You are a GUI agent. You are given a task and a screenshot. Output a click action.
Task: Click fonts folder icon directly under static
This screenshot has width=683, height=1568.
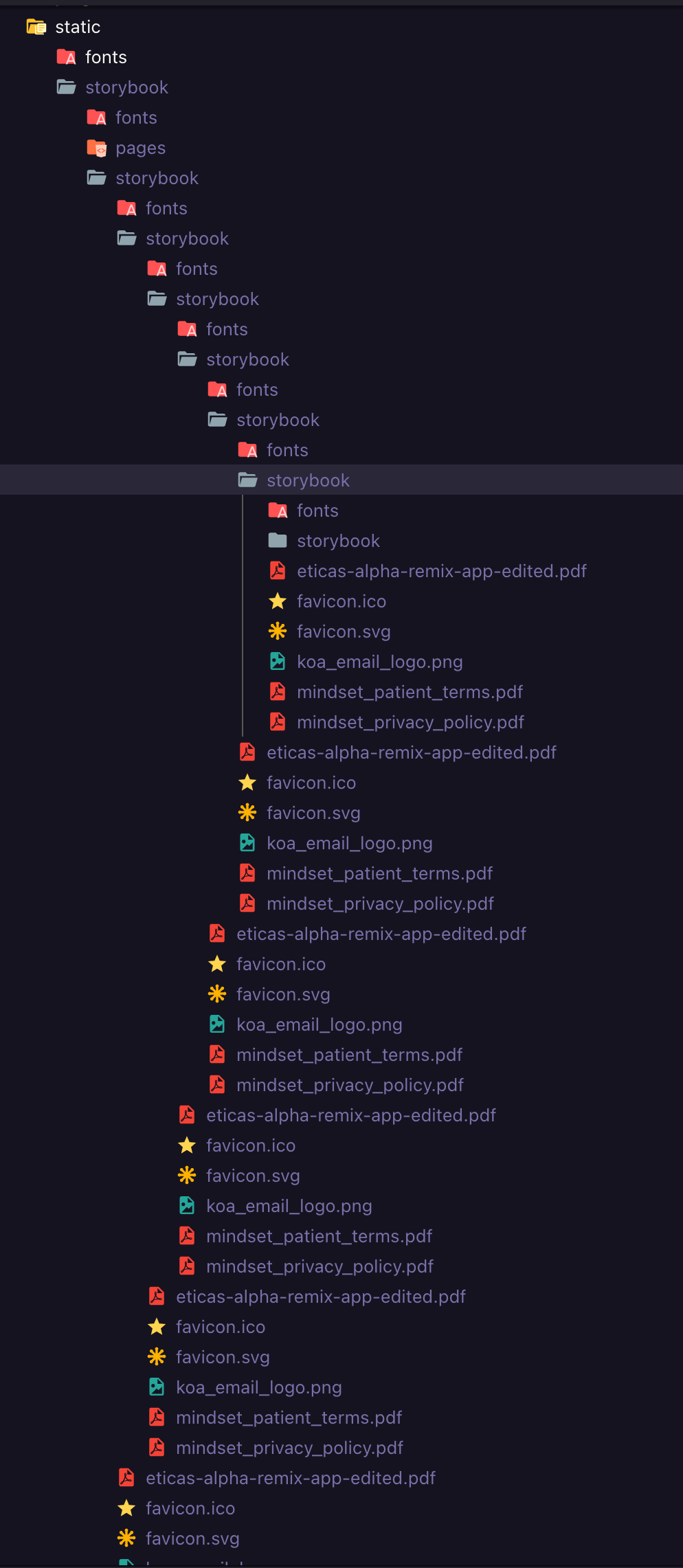coord(66,57)
